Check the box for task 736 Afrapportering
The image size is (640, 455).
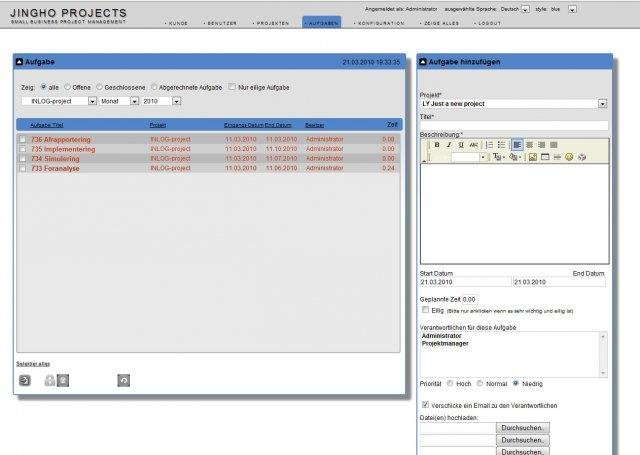point(22,140)
